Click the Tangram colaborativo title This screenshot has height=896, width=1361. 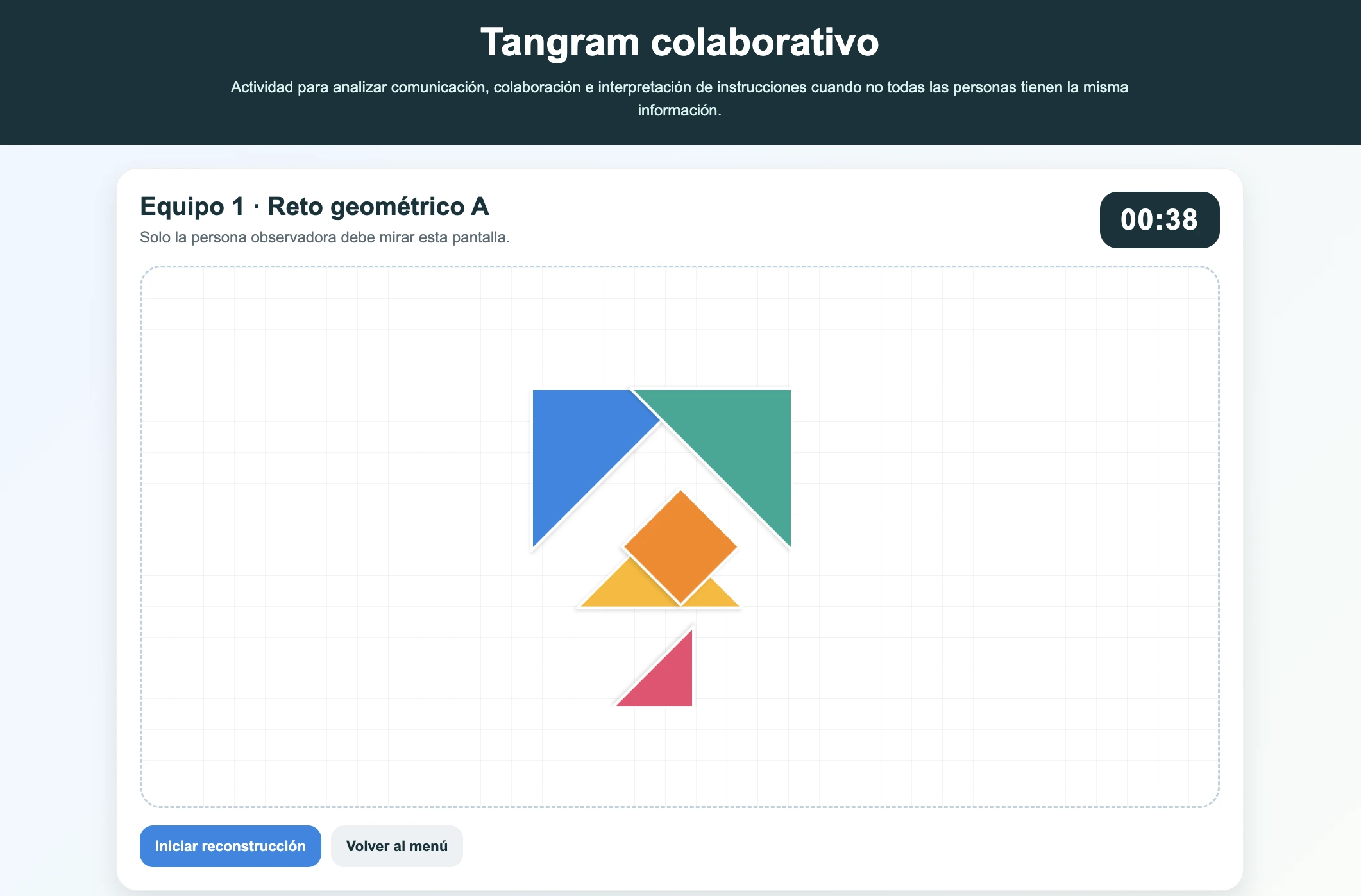(x=680, y=42)
